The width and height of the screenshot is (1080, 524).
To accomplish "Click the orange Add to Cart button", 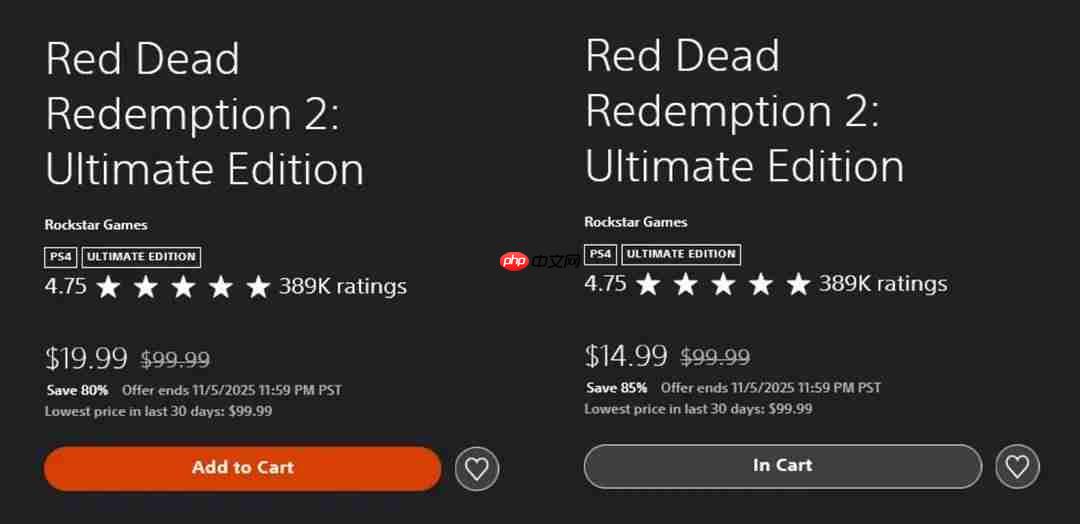I will [242, 468].
